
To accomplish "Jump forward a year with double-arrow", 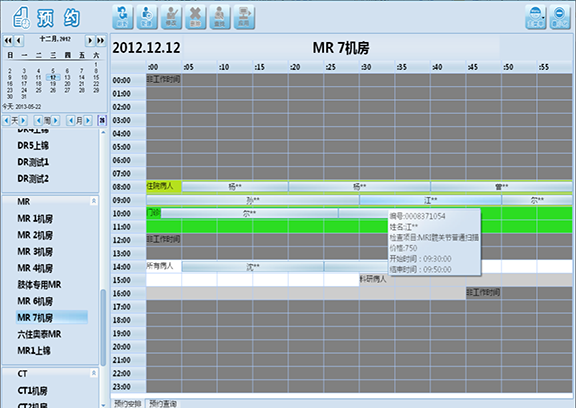I will pyautogui.click(x=101, y=40).
